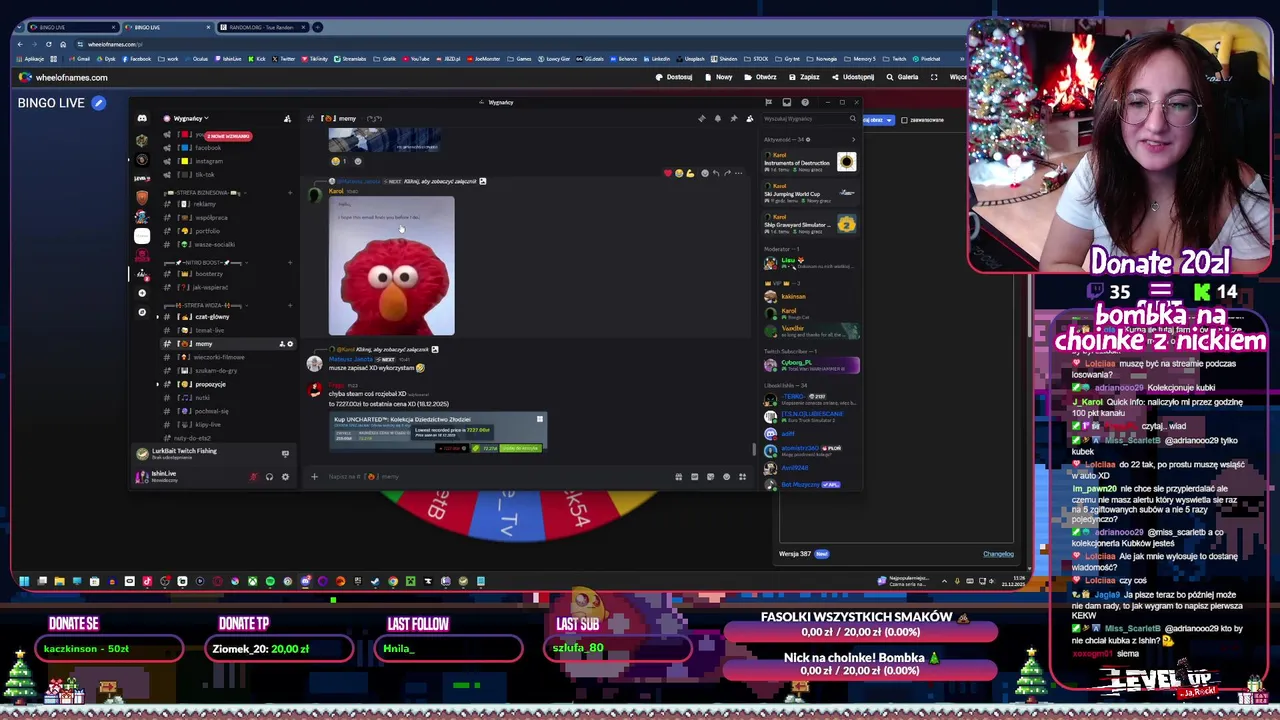Screen dimensions: 1280x720
Task: Open Discord direct messages home icon
Action: (x=142, y=118)
